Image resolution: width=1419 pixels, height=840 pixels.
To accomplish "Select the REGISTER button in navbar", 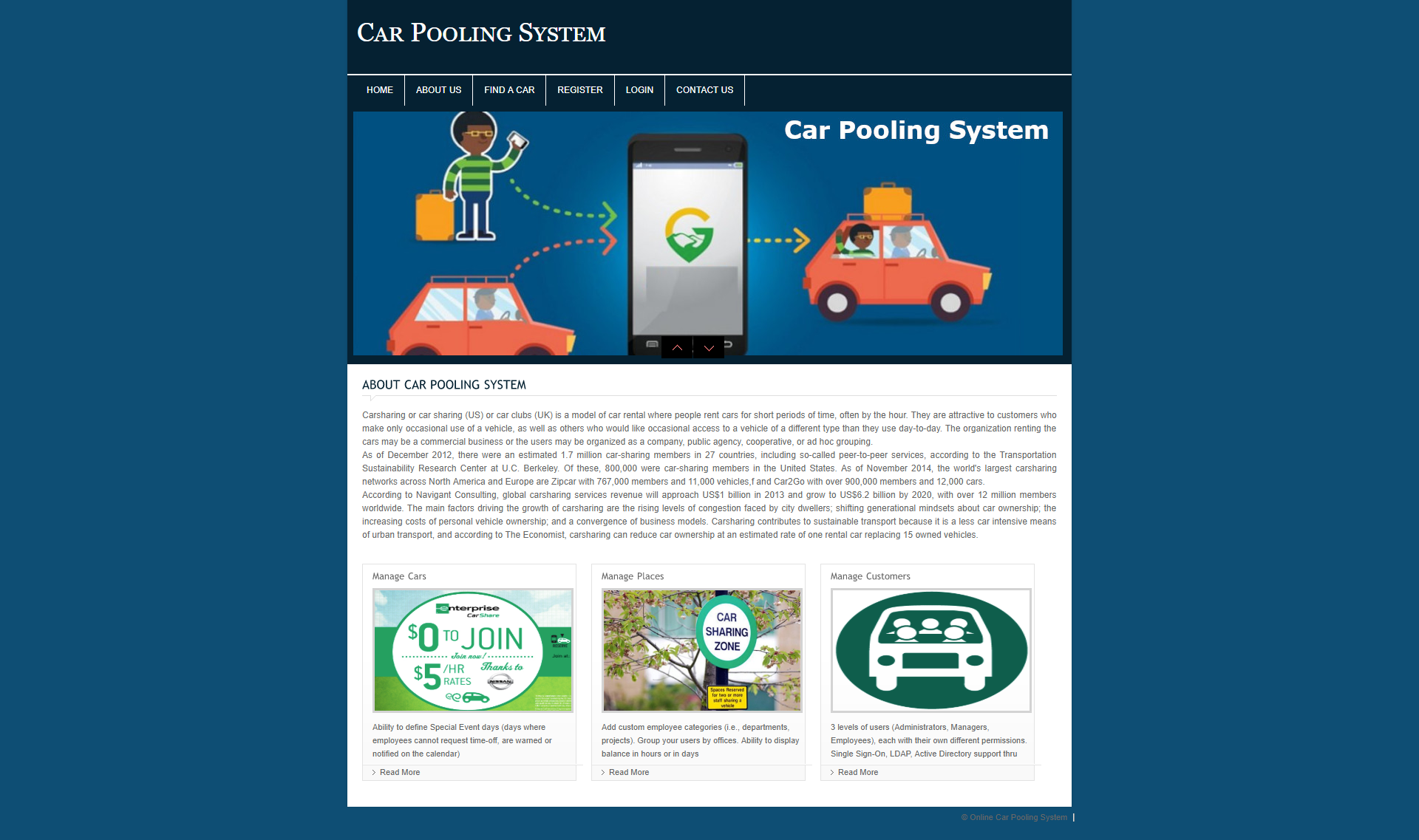I will [580, 90].
